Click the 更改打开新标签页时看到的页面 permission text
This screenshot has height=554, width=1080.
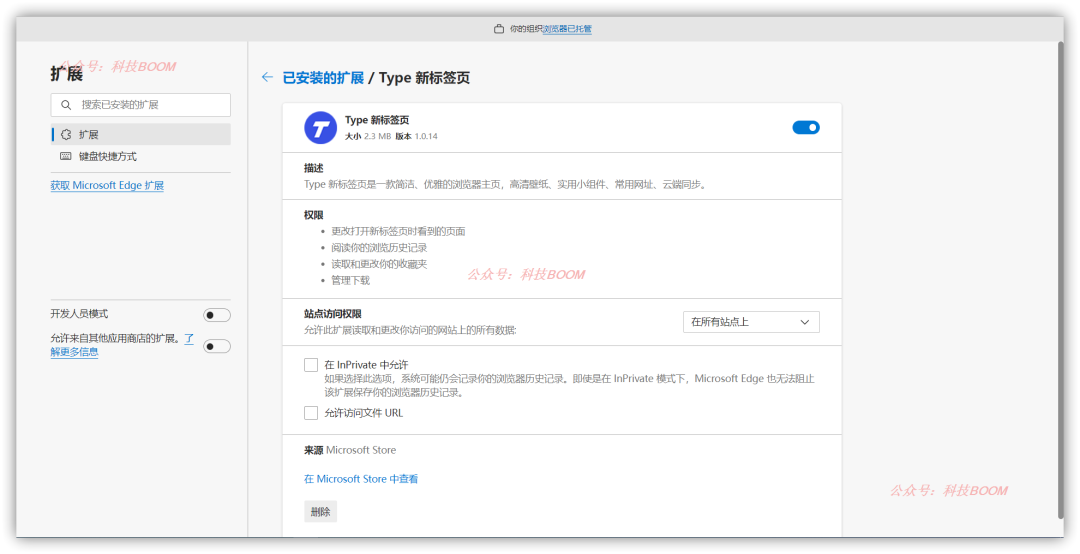tap(398, 232)
